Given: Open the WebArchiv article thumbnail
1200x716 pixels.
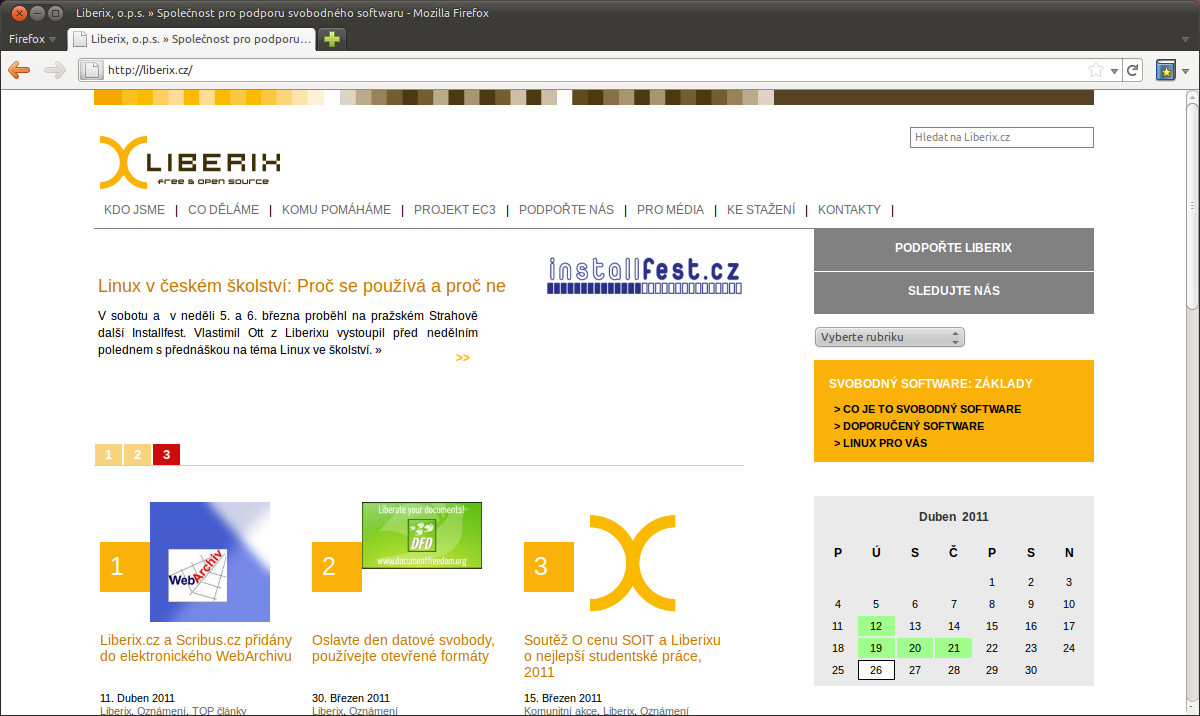Looking at the screenshot, I should 210,562.
